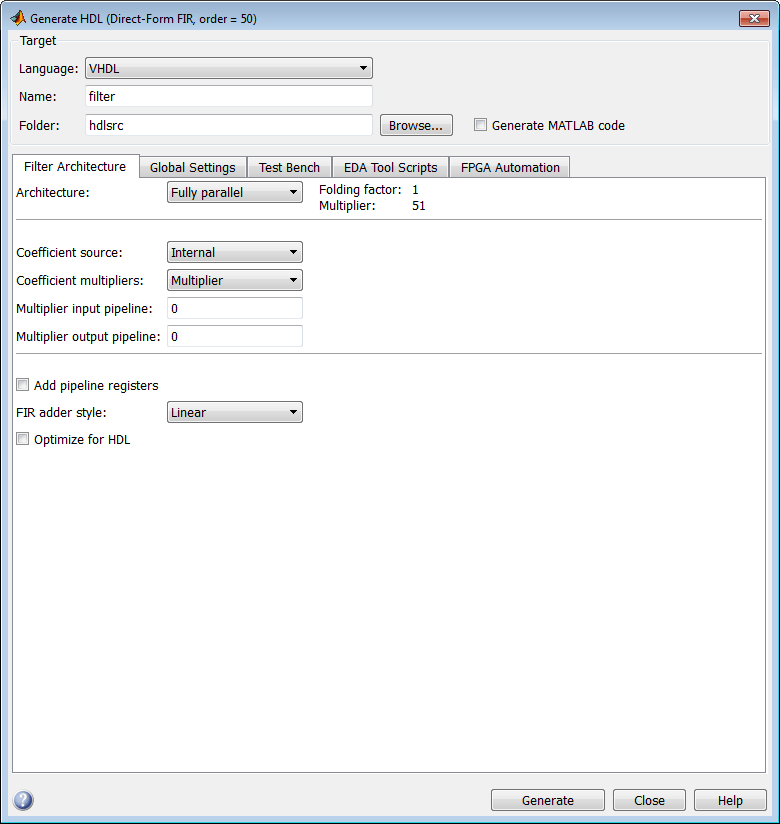Open the Global Settings tab
Screen dimensions: 780x824
(193, 168)
